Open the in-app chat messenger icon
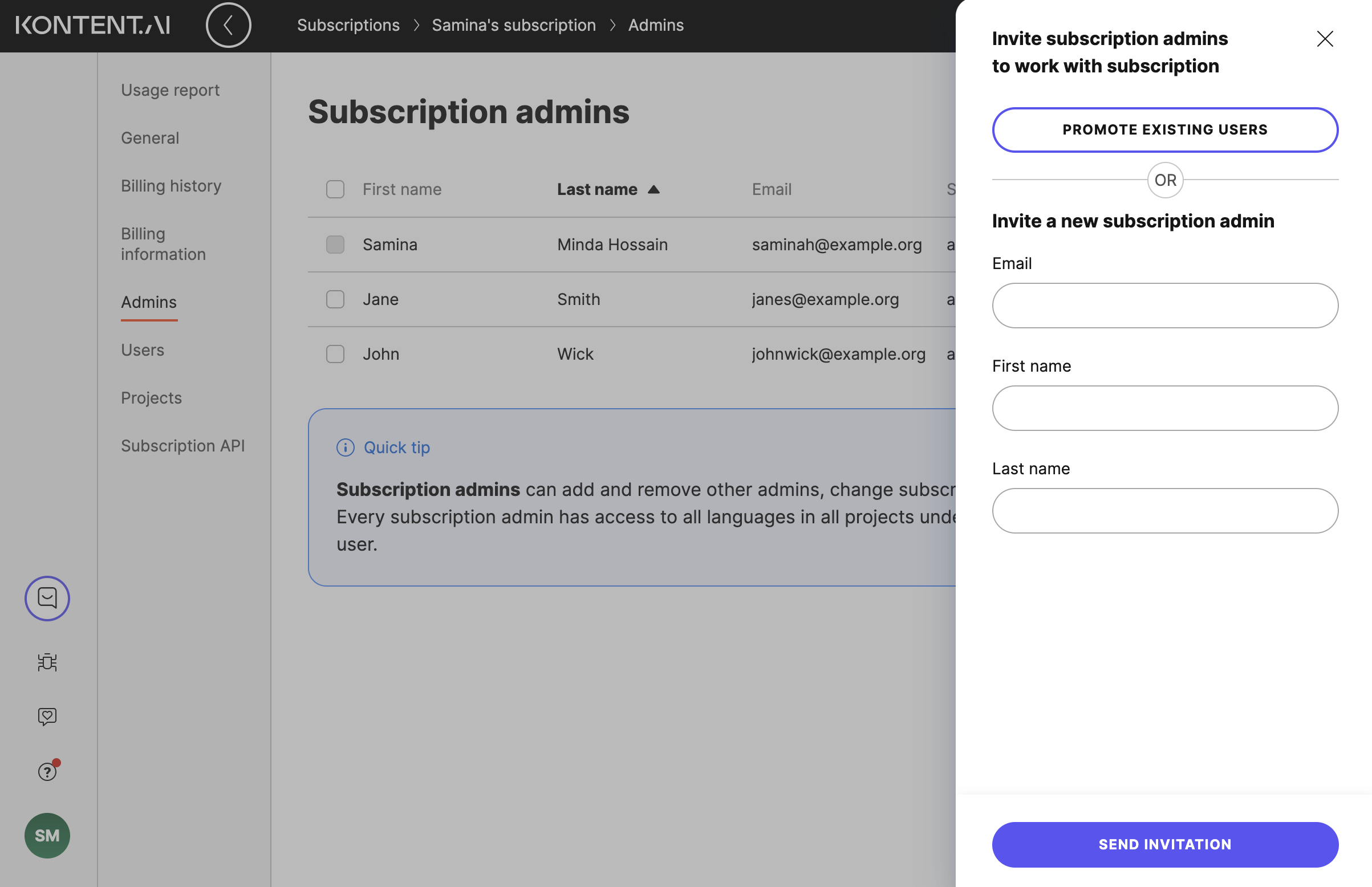Viewport: 1372px width, 887px height. [47, 599]
